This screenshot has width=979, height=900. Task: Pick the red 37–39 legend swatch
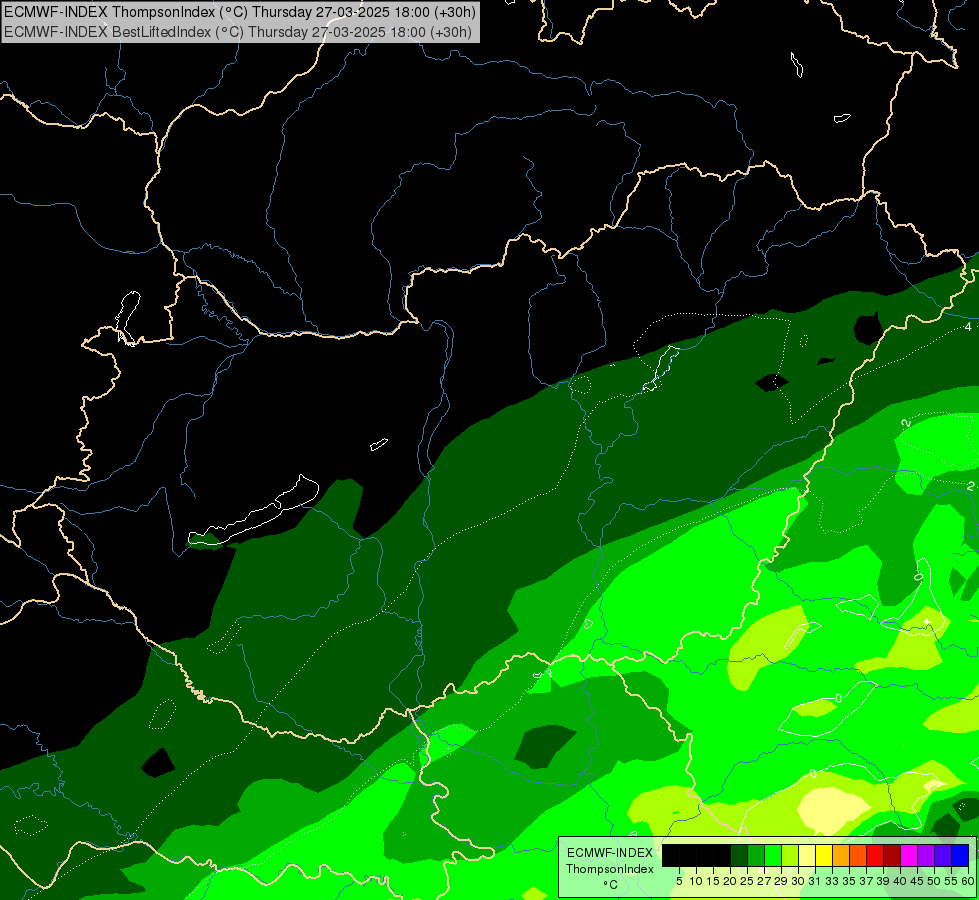tap(875, 855)
